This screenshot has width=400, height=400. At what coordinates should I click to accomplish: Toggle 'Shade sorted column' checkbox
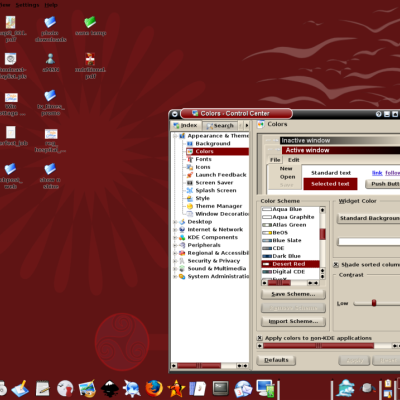[x=336, y=265]
